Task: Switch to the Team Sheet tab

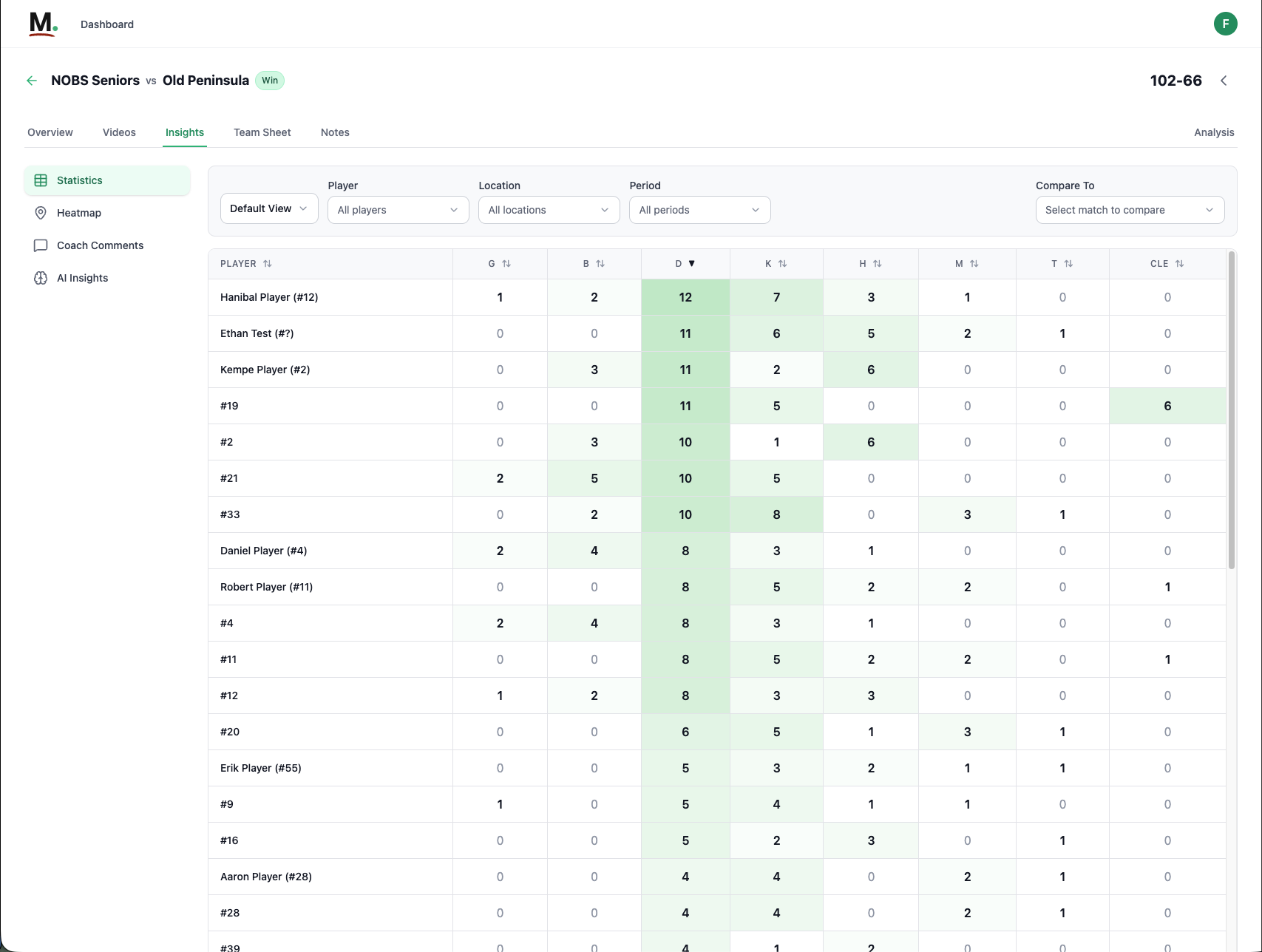Action: (x=262, y=132)
